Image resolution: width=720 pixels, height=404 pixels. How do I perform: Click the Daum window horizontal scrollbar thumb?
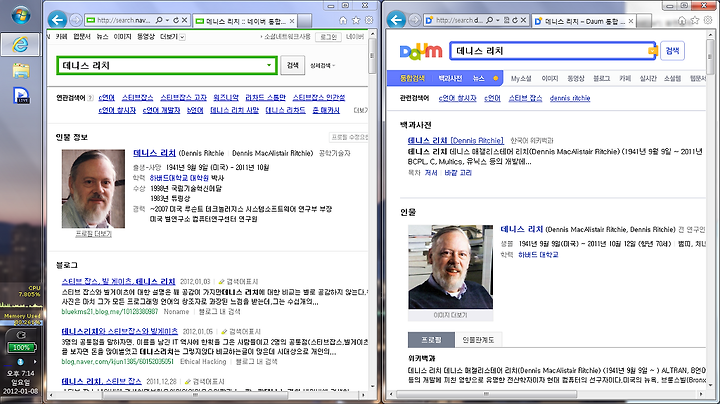click(487, 394)
